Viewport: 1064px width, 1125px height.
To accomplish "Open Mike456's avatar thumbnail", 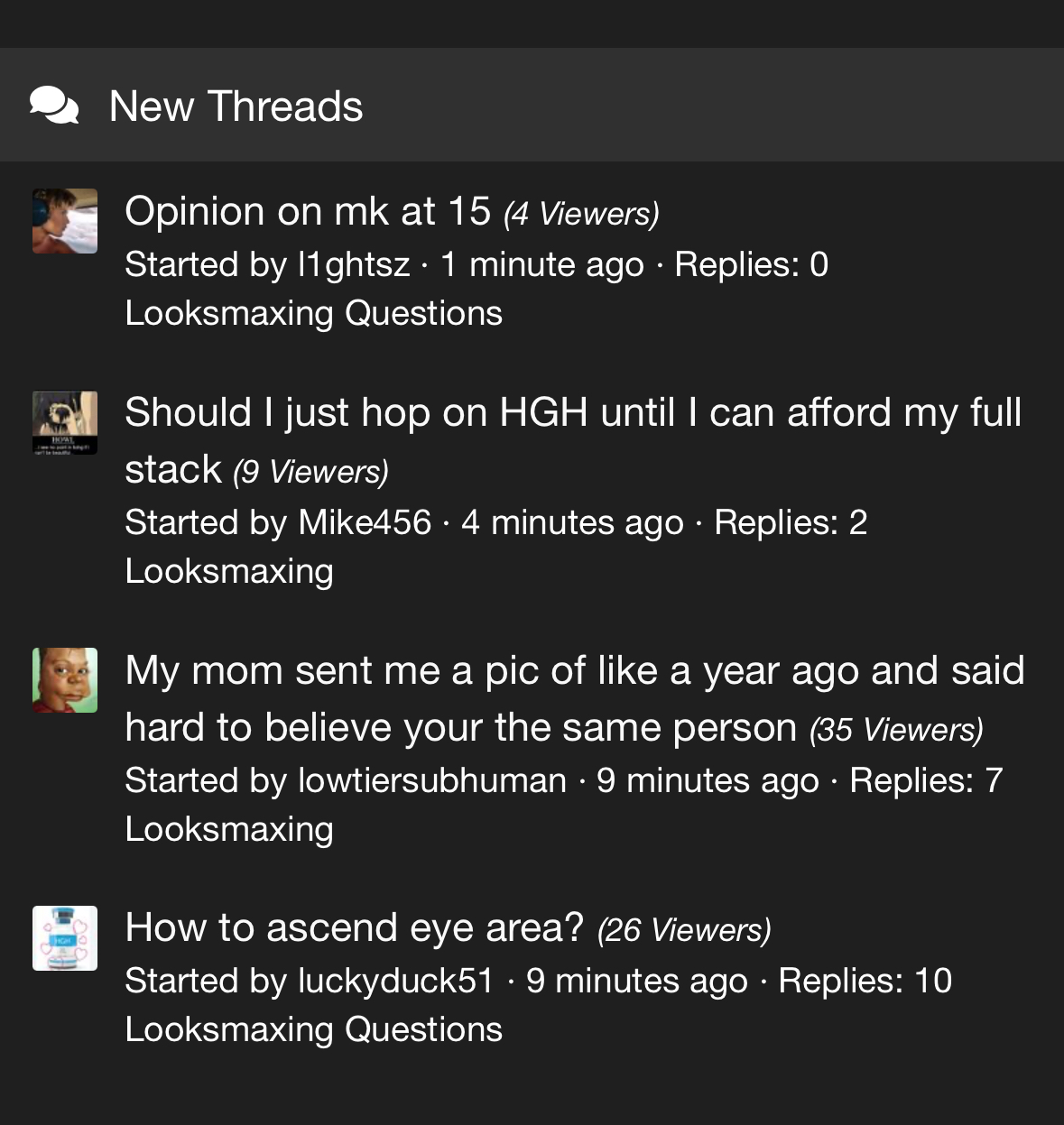I will (65, 422).
